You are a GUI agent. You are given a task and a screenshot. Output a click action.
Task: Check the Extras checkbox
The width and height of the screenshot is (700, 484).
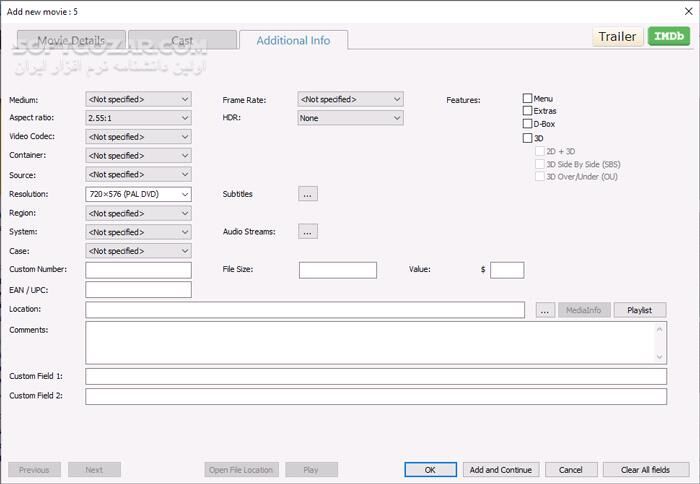[x=528, y=111]
